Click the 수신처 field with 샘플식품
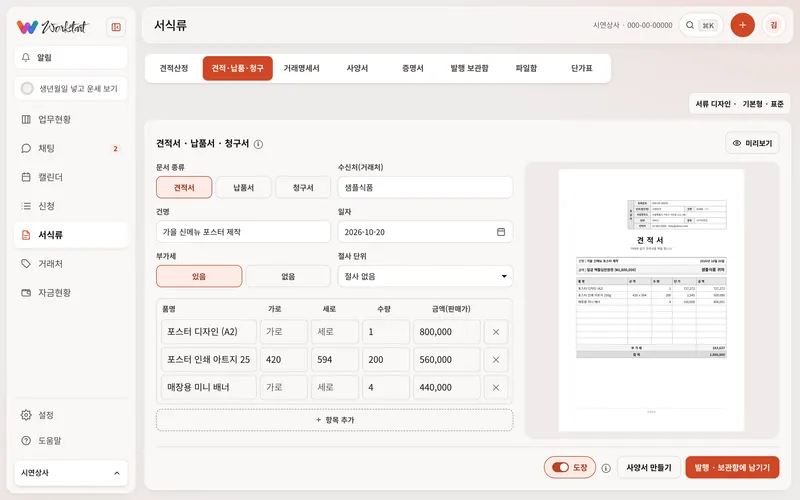 [x=426, y=187]
